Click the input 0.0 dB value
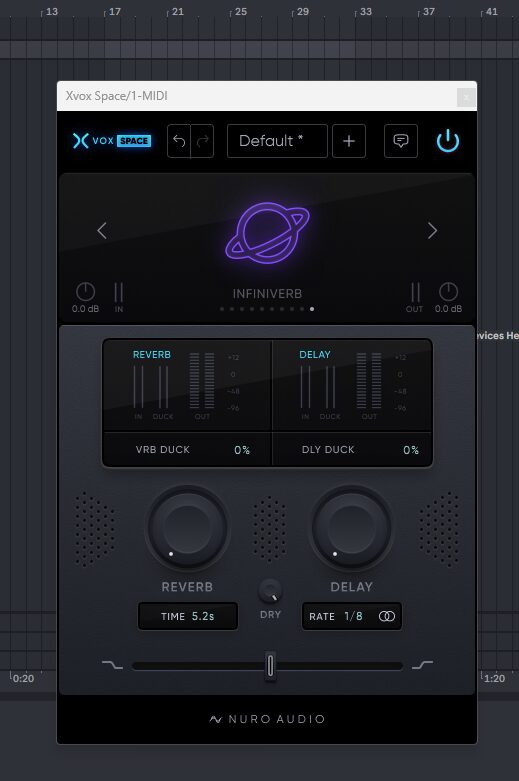The width and height of the screenshot is (519, 781). pos(85,309)
